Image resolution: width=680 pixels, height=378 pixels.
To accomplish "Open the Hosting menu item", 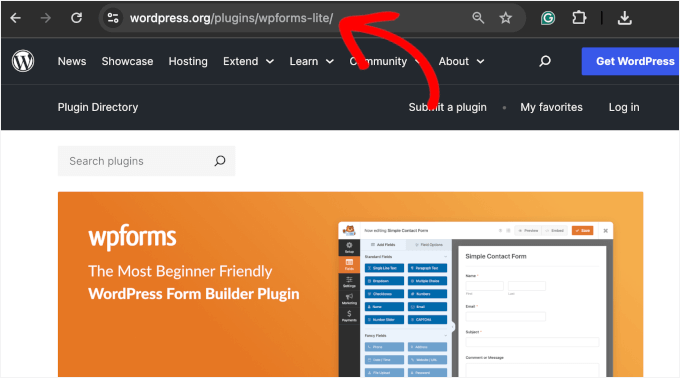I will (x=188, y=62).
